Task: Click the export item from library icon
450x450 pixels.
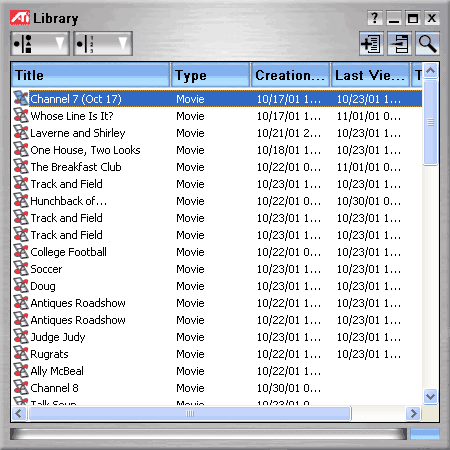Action: pos(399,44)
